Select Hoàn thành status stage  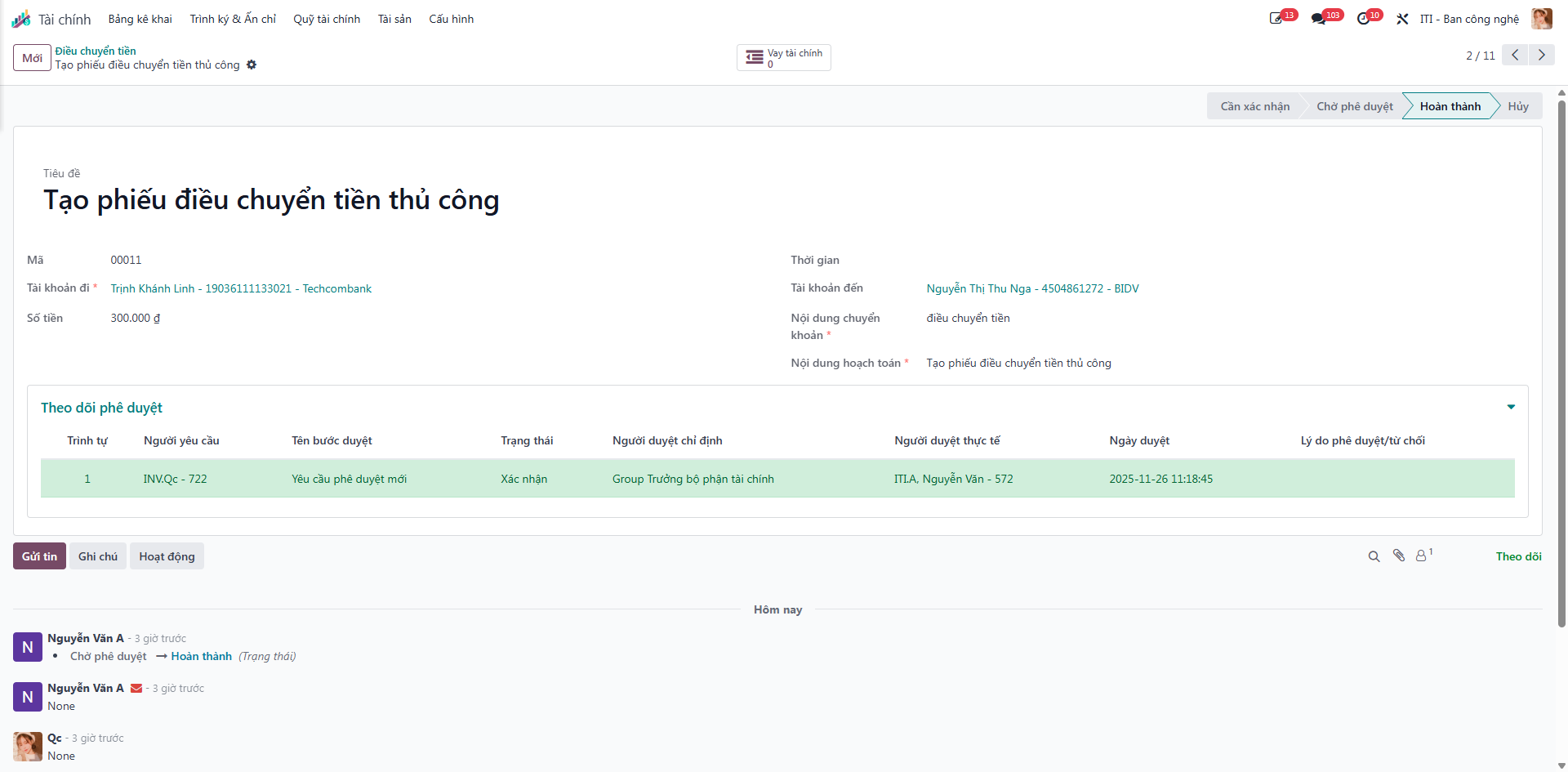(1450, 106)
